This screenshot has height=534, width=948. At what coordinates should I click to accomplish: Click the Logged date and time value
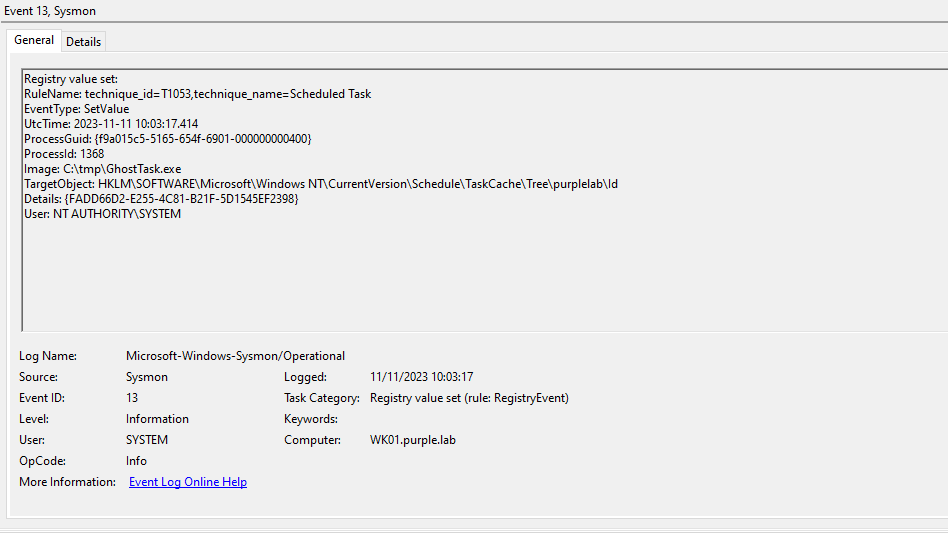pos(421,377)
